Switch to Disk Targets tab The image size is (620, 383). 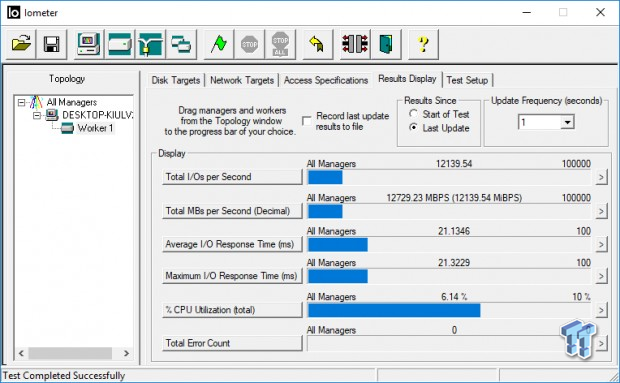point(176,80)
